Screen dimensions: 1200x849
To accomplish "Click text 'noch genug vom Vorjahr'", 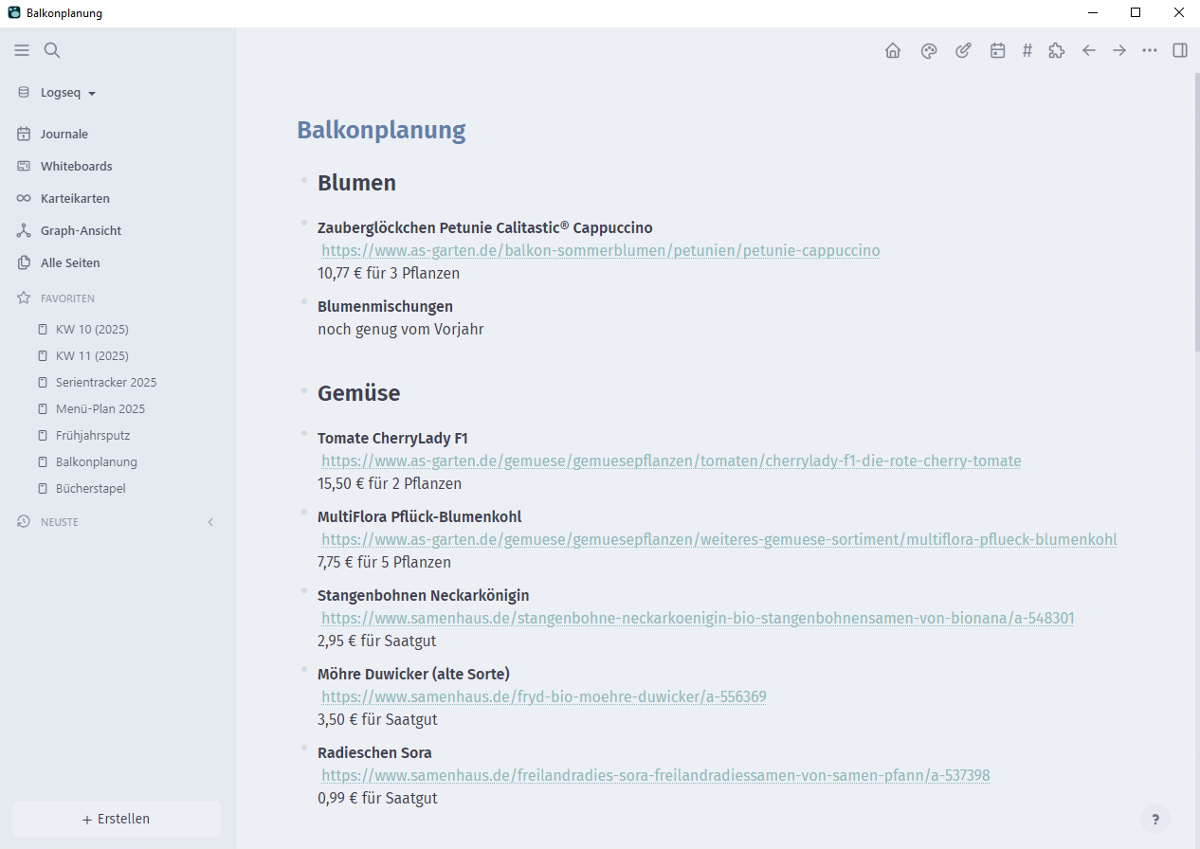I will point(401,329).
